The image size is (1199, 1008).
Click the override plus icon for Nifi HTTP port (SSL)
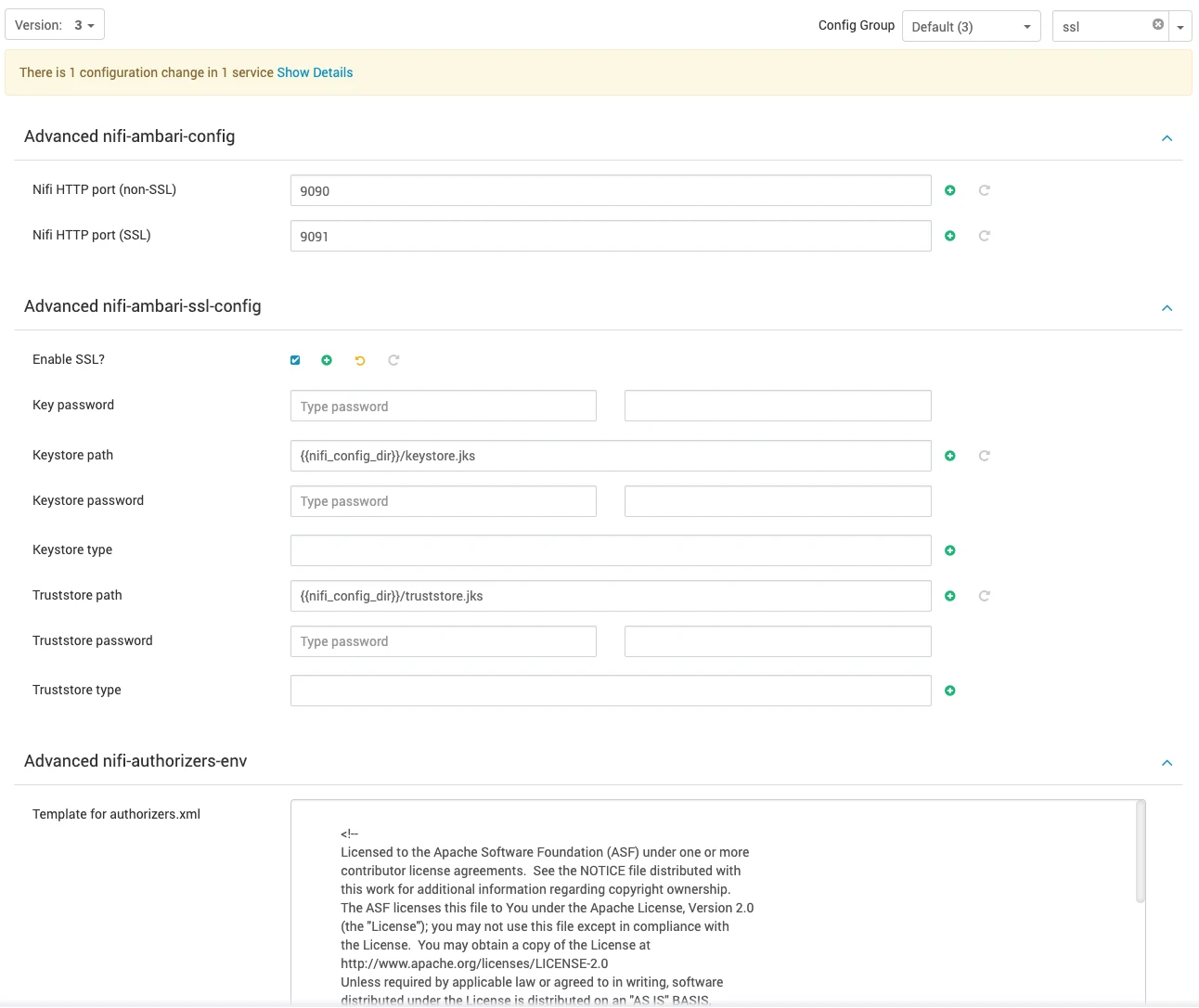[x=949, y=236]
